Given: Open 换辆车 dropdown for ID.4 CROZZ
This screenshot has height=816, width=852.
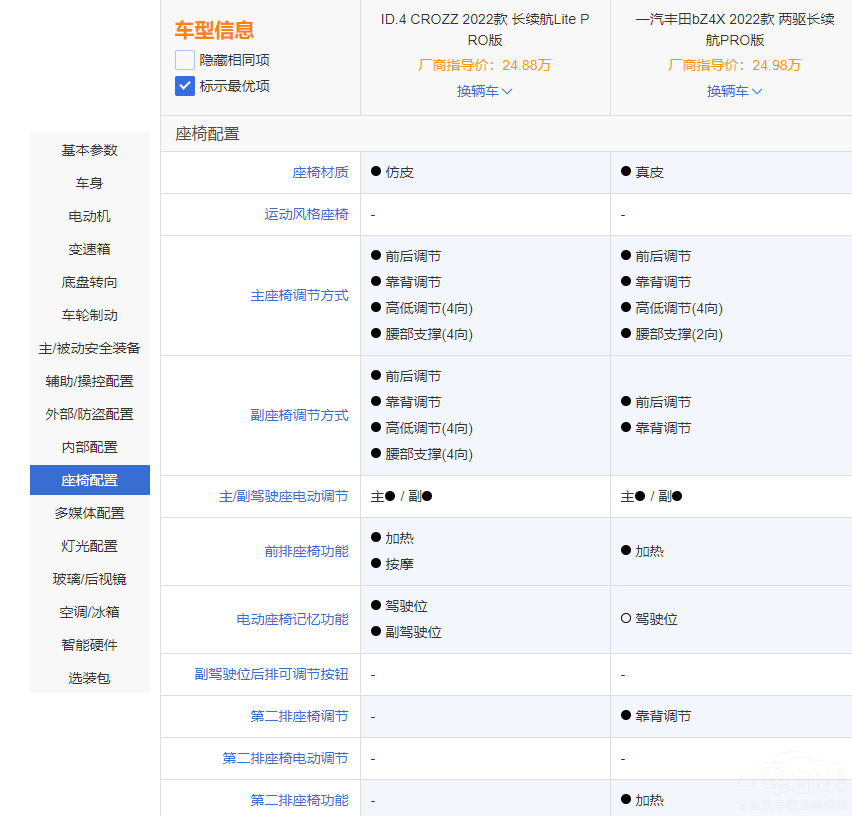Looking at the screenshot, I should (485, 91).
